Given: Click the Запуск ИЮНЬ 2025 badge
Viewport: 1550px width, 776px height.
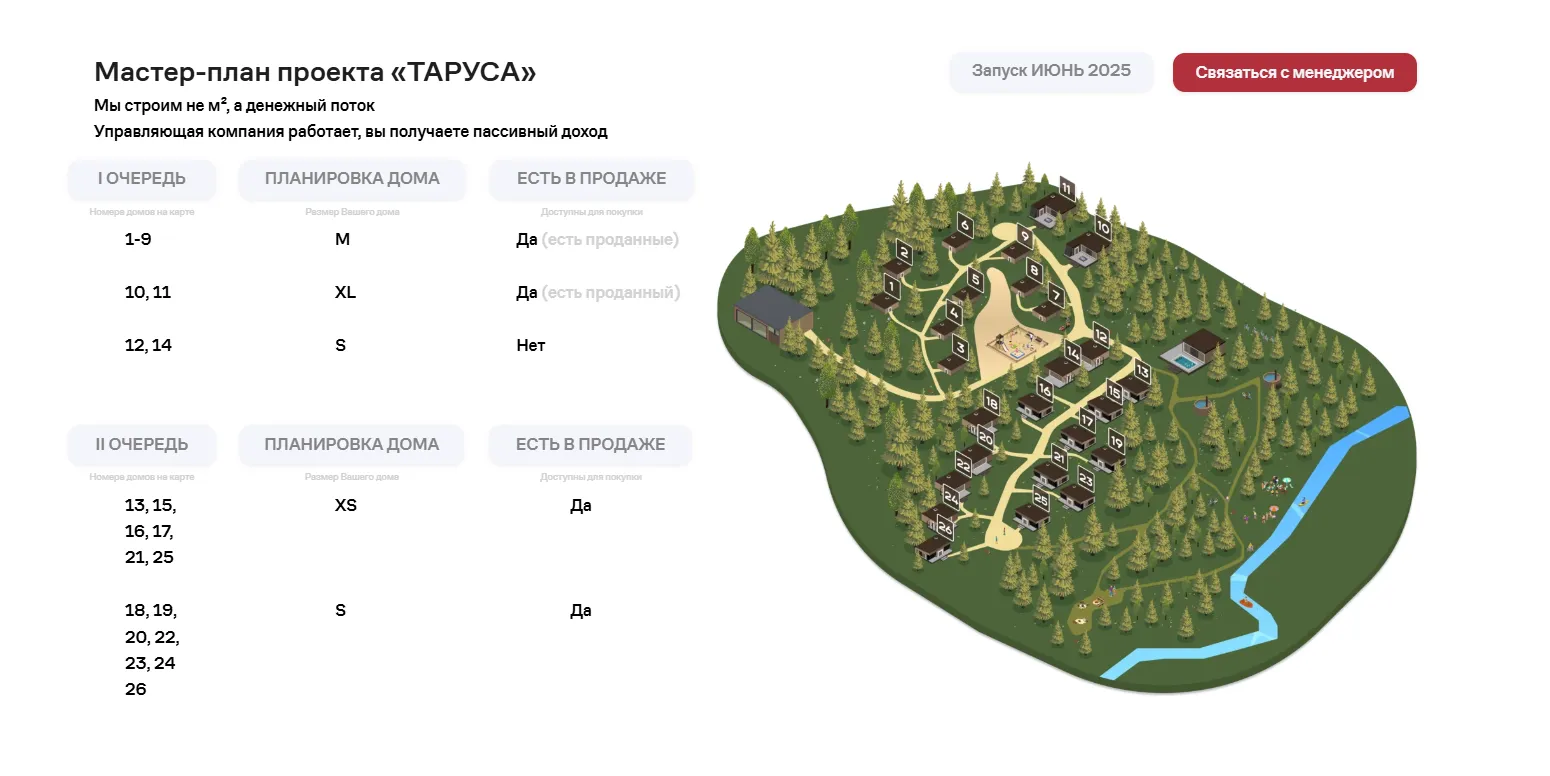Looking at the screenshot, I should tap(1051, 71).
